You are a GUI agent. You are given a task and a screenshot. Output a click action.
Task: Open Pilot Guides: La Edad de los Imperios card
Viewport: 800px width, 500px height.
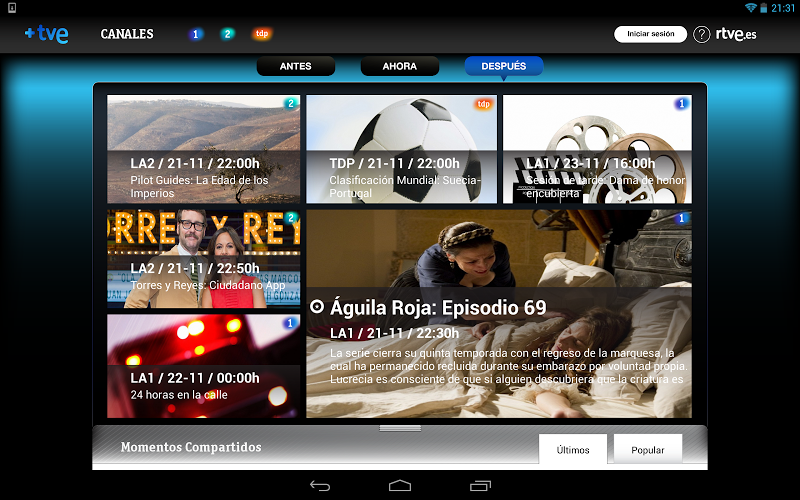click(204, 149)
